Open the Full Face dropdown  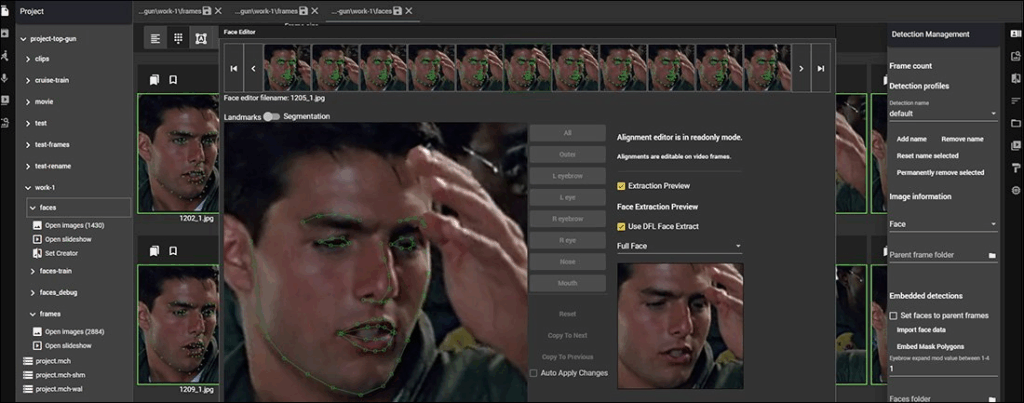coord(679,246)
